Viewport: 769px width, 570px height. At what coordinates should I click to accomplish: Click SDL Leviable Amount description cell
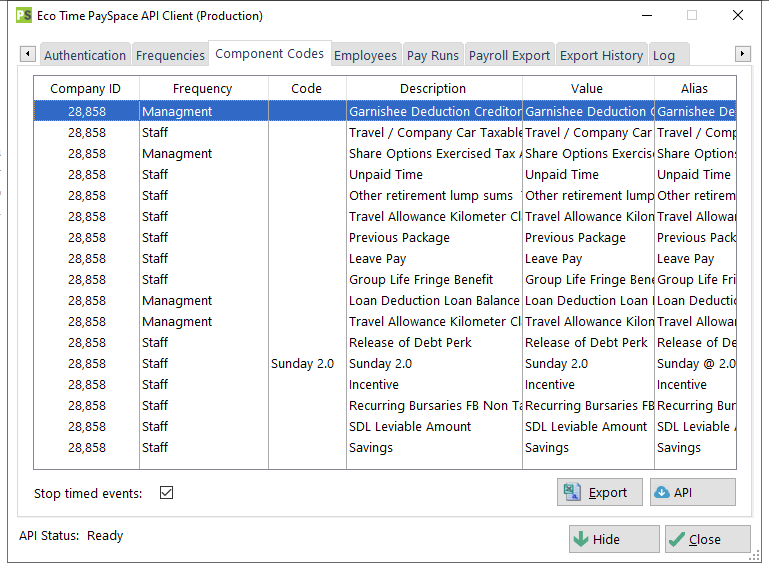coord(435,426)
